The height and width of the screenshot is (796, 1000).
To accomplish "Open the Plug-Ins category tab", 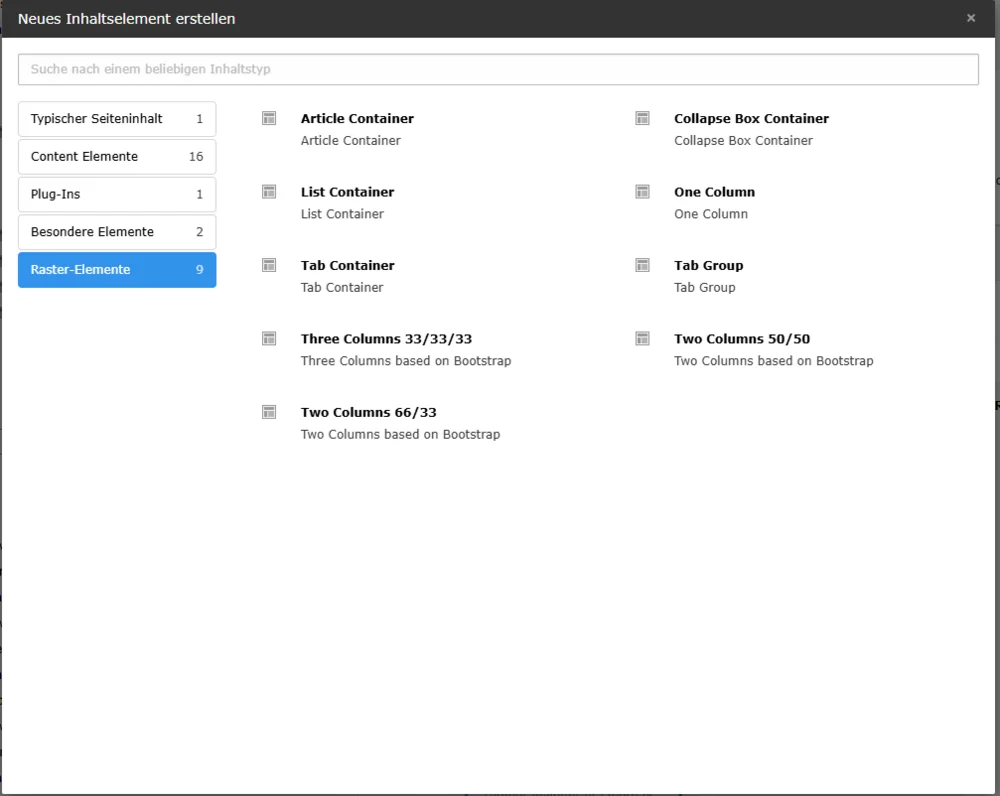I will [x=117, y=194].
